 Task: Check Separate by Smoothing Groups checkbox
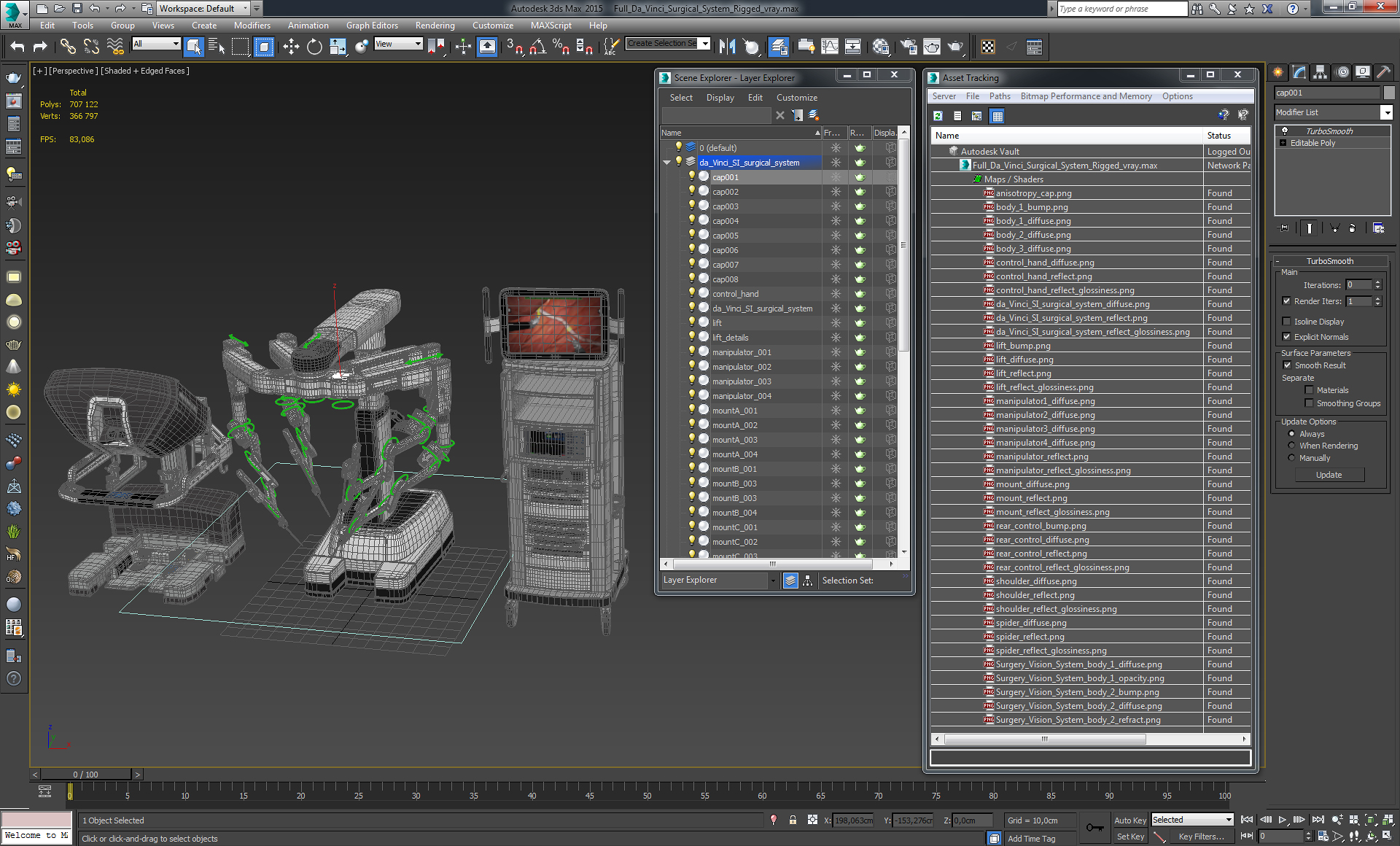click(x=1309, y=403)
